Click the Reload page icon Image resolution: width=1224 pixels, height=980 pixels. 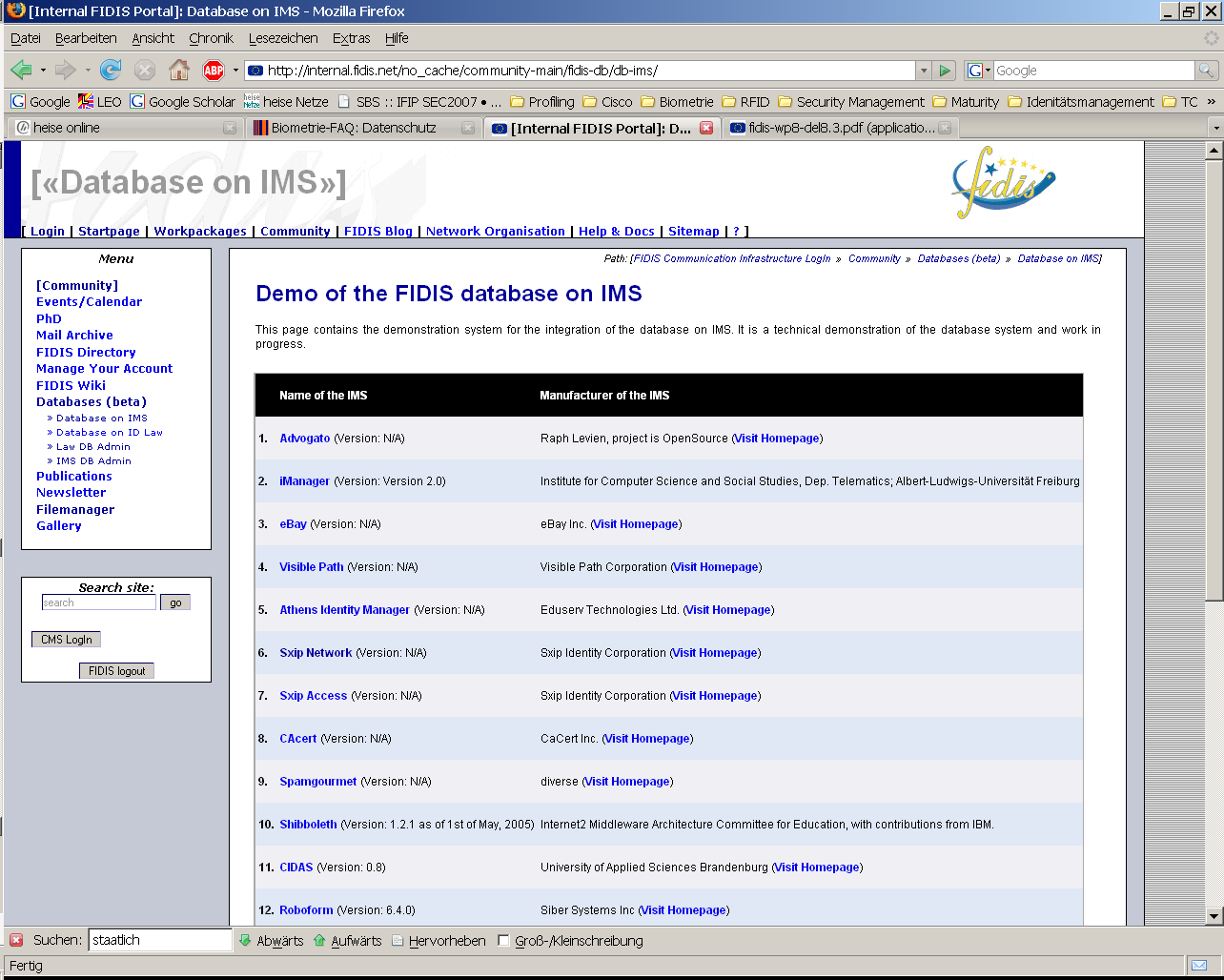(x=111, y=71)
